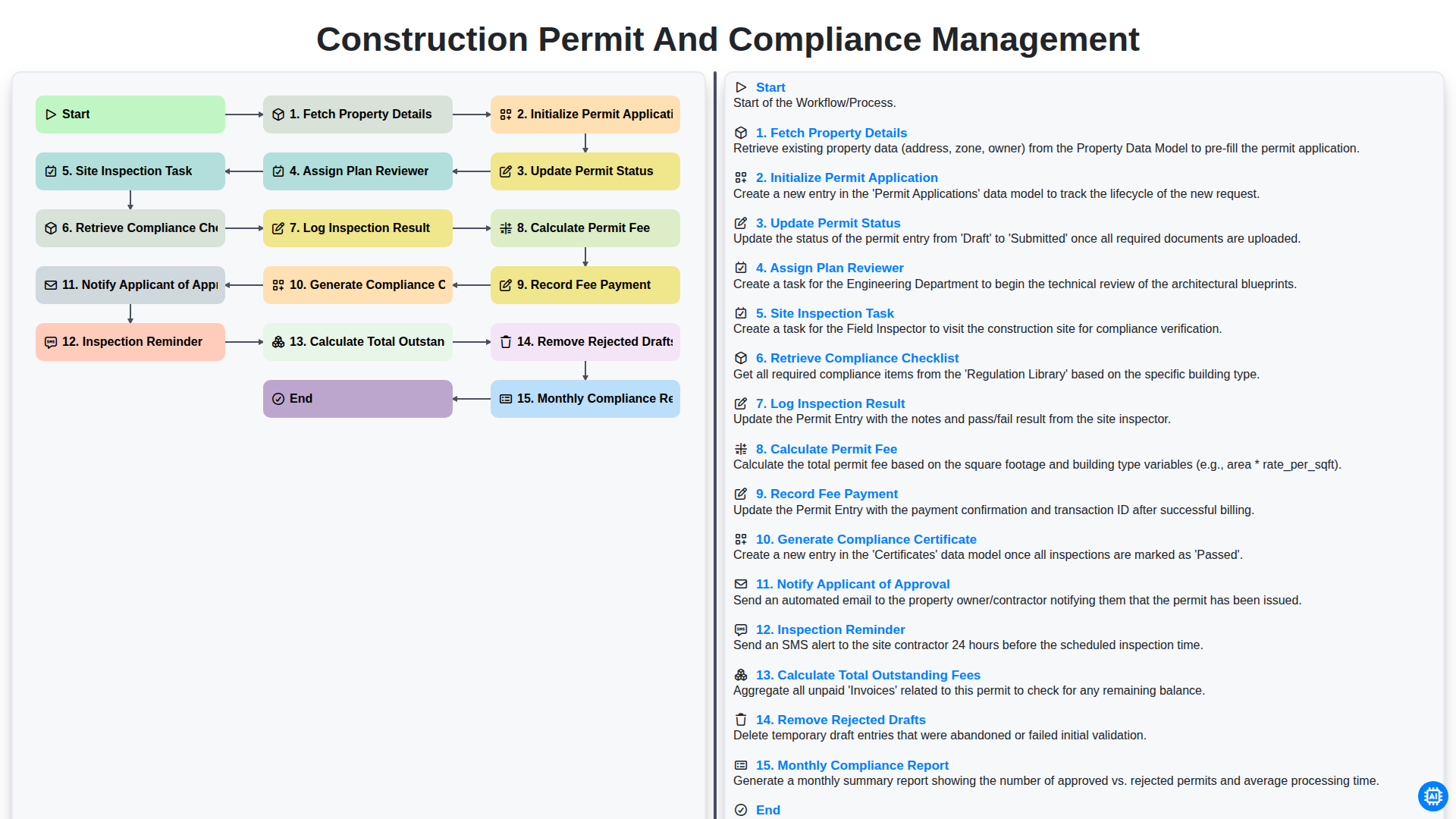Click the report icon beside Monthly Compliance Report in list
This screenshot has height=819, width=1456.
point(741,765)
